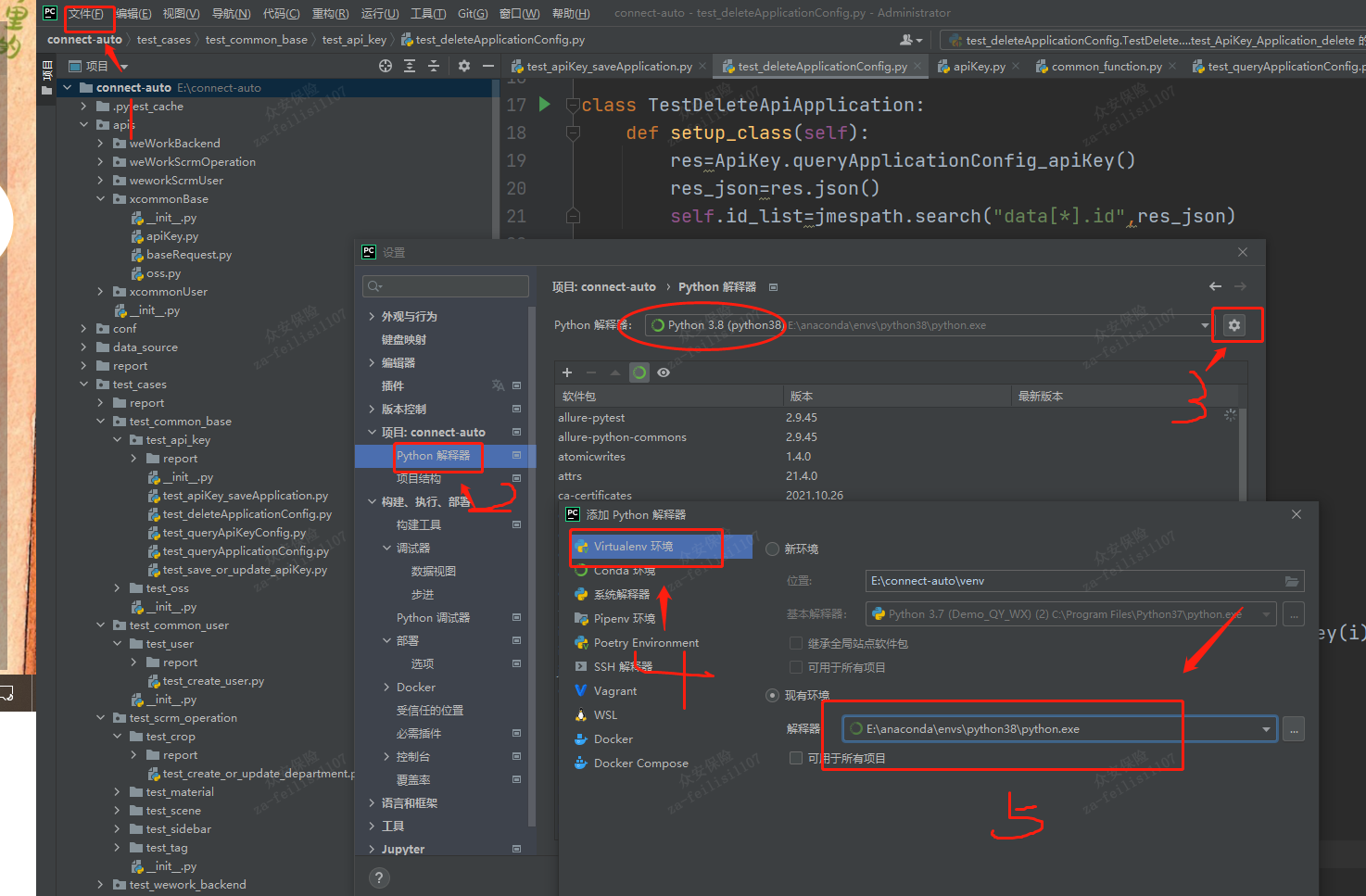Close the Settings dialog
This screenshot has width=1366, height=896.
point(1243,252)
